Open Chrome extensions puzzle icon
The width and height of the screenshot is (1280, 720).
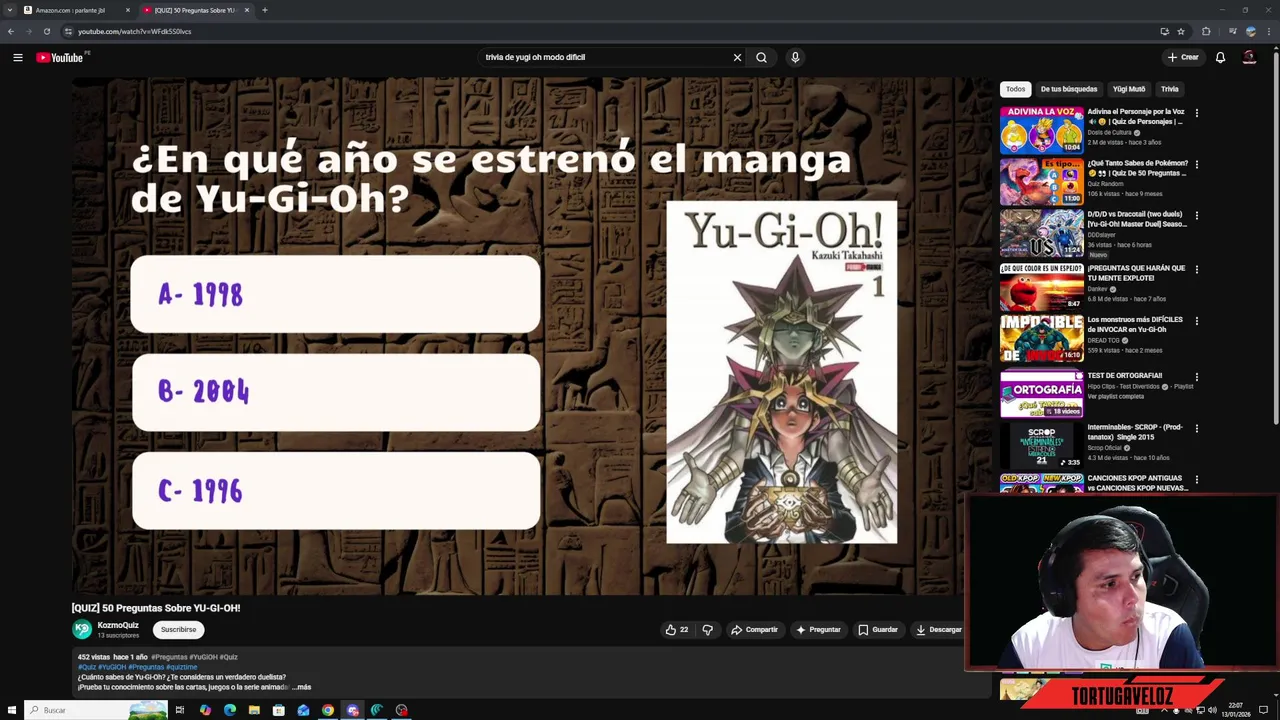(x=1206, y=31)
